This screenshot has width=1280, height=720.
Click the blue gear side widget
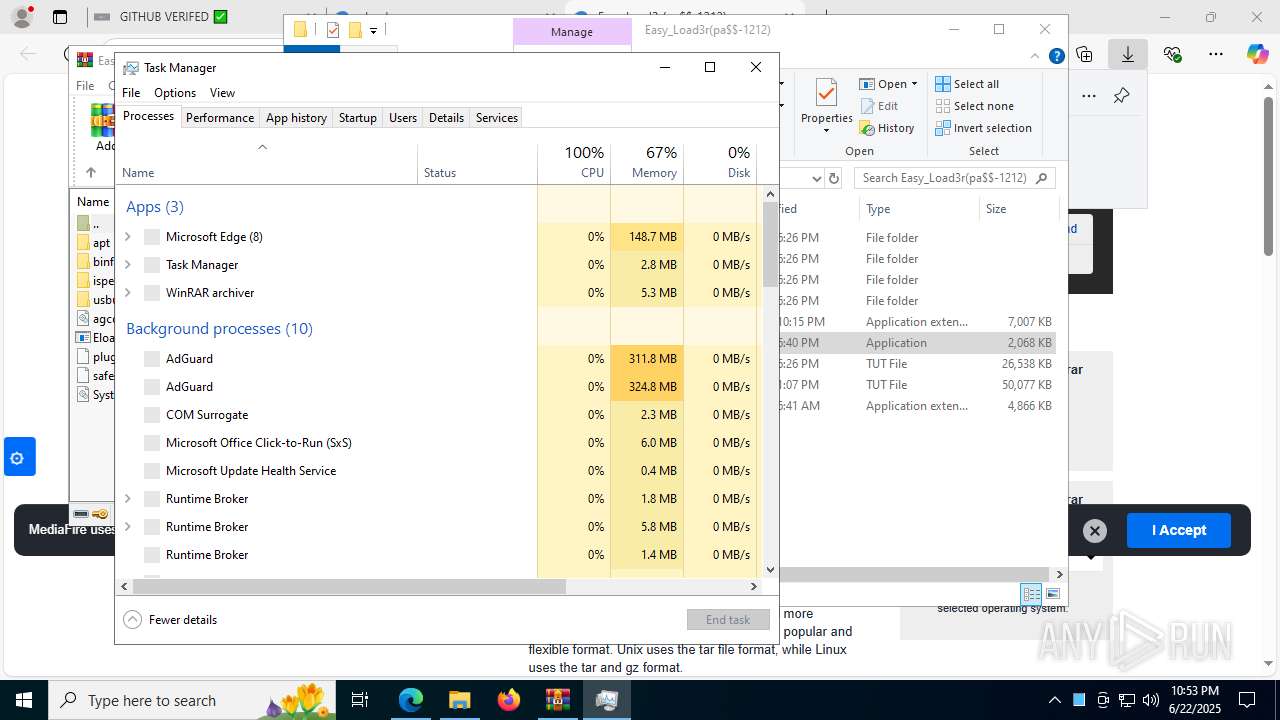(17, 459)
